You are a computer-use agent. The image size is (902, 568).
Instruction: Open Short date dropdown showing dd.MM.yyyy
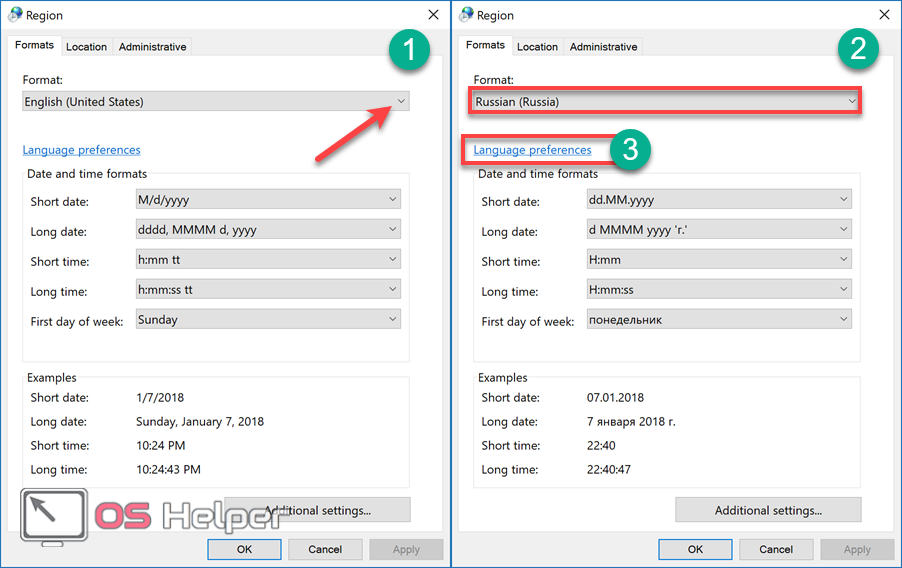(x=719, y=200)
